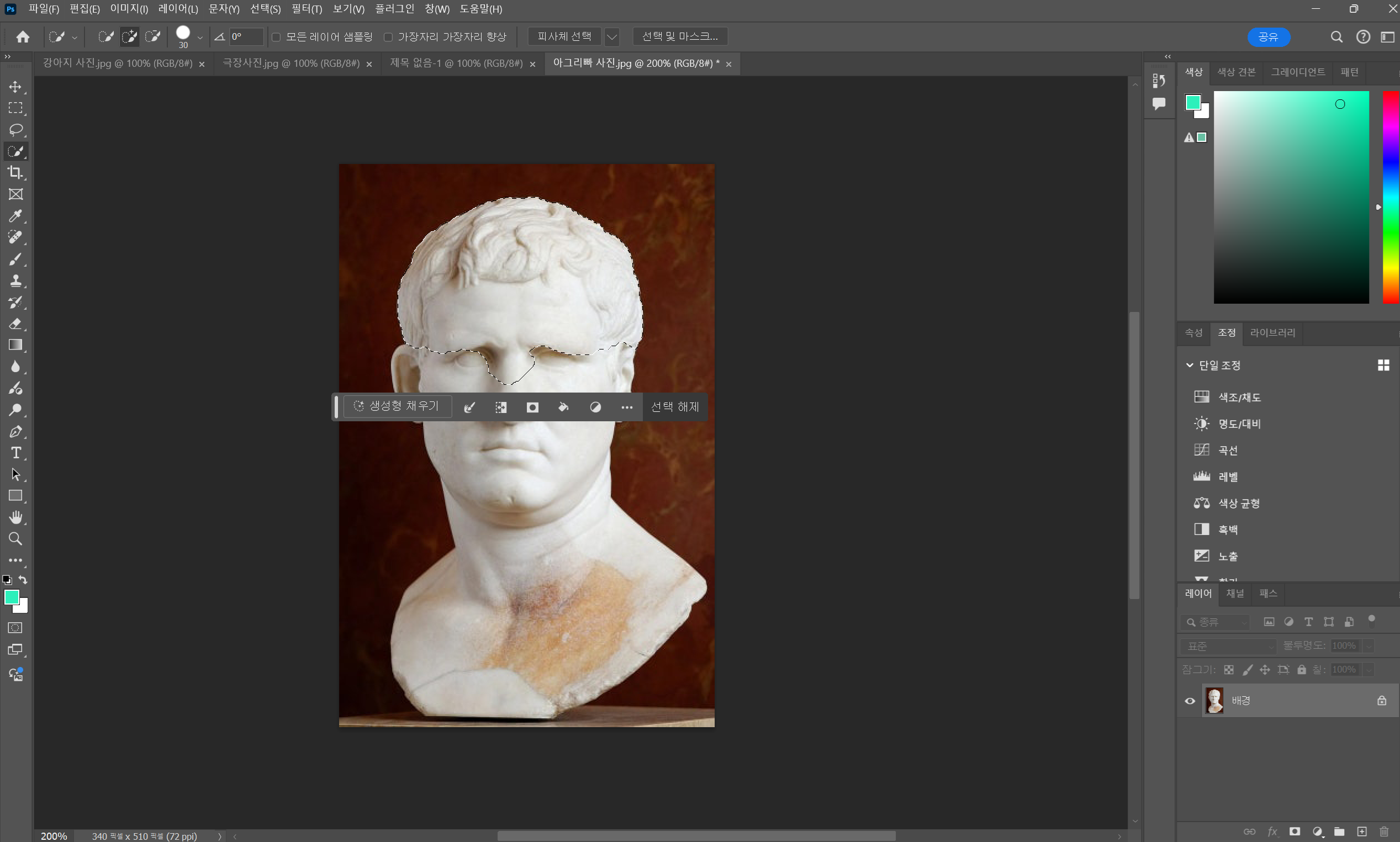Click the subtract from selection icon
Image resolution: width=1400 pixels, height=842 pixels.
coord(152,37)
